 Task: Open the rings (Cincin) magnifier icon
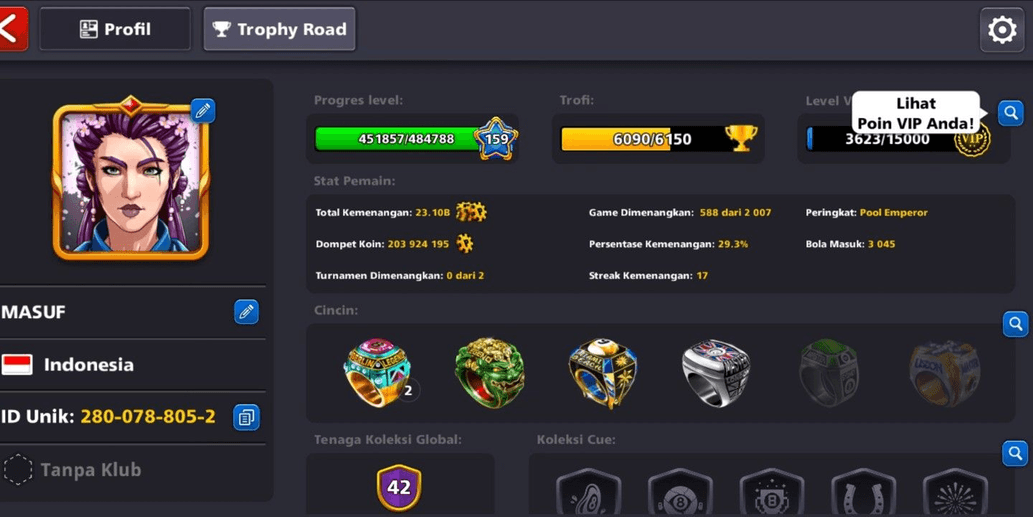(1015, 324)
